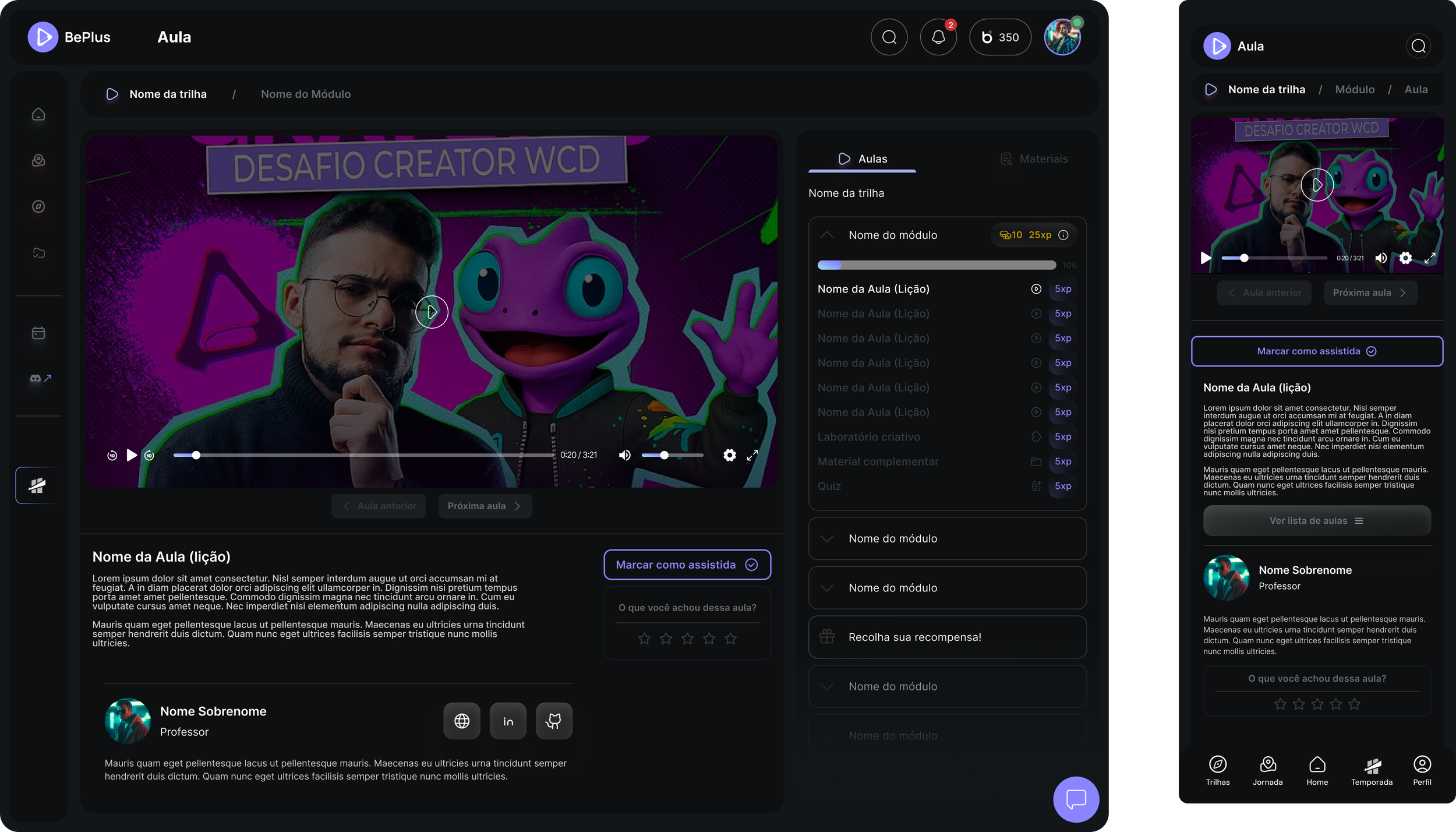Mute the desktop video volume
1456x832 pixels.
point(624,455)
